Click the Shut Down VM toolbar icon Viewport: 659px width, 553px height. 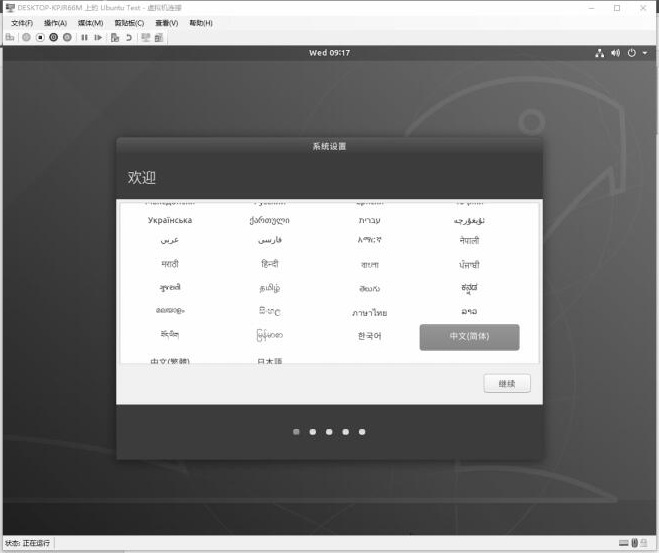[x=54, y=37]
